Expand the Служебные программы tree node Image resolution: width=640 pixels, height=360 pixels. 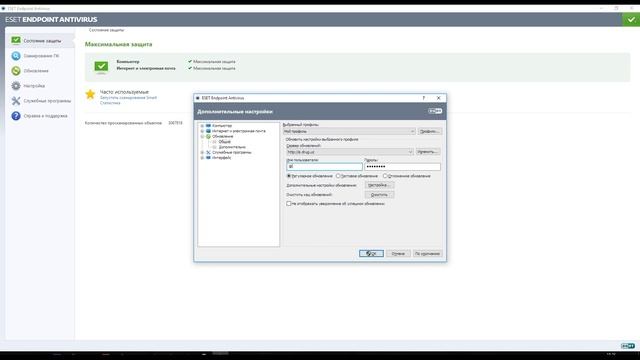[202, 152]
